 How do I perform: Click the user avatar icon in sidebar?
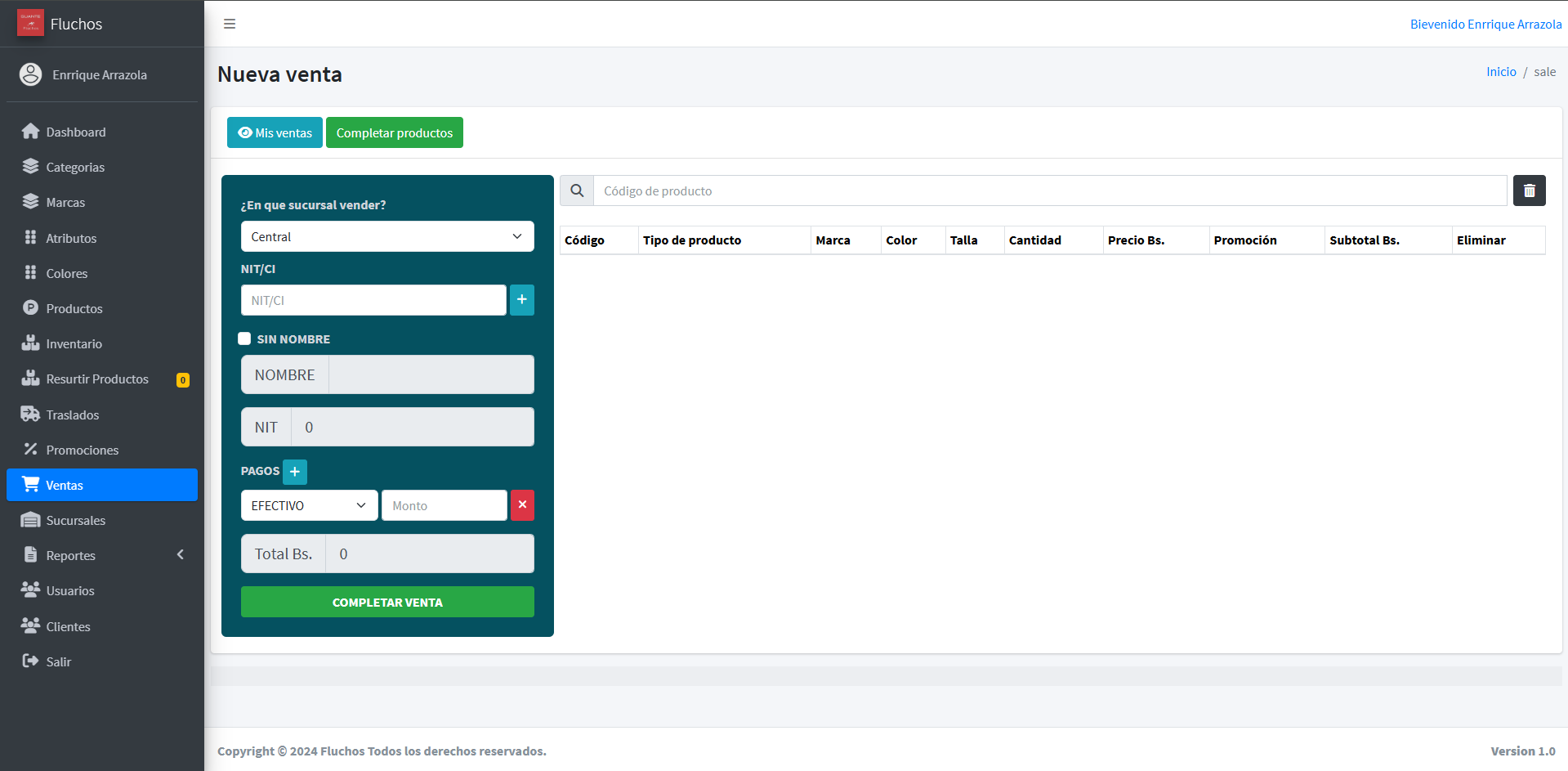click(x=30, y=74)
